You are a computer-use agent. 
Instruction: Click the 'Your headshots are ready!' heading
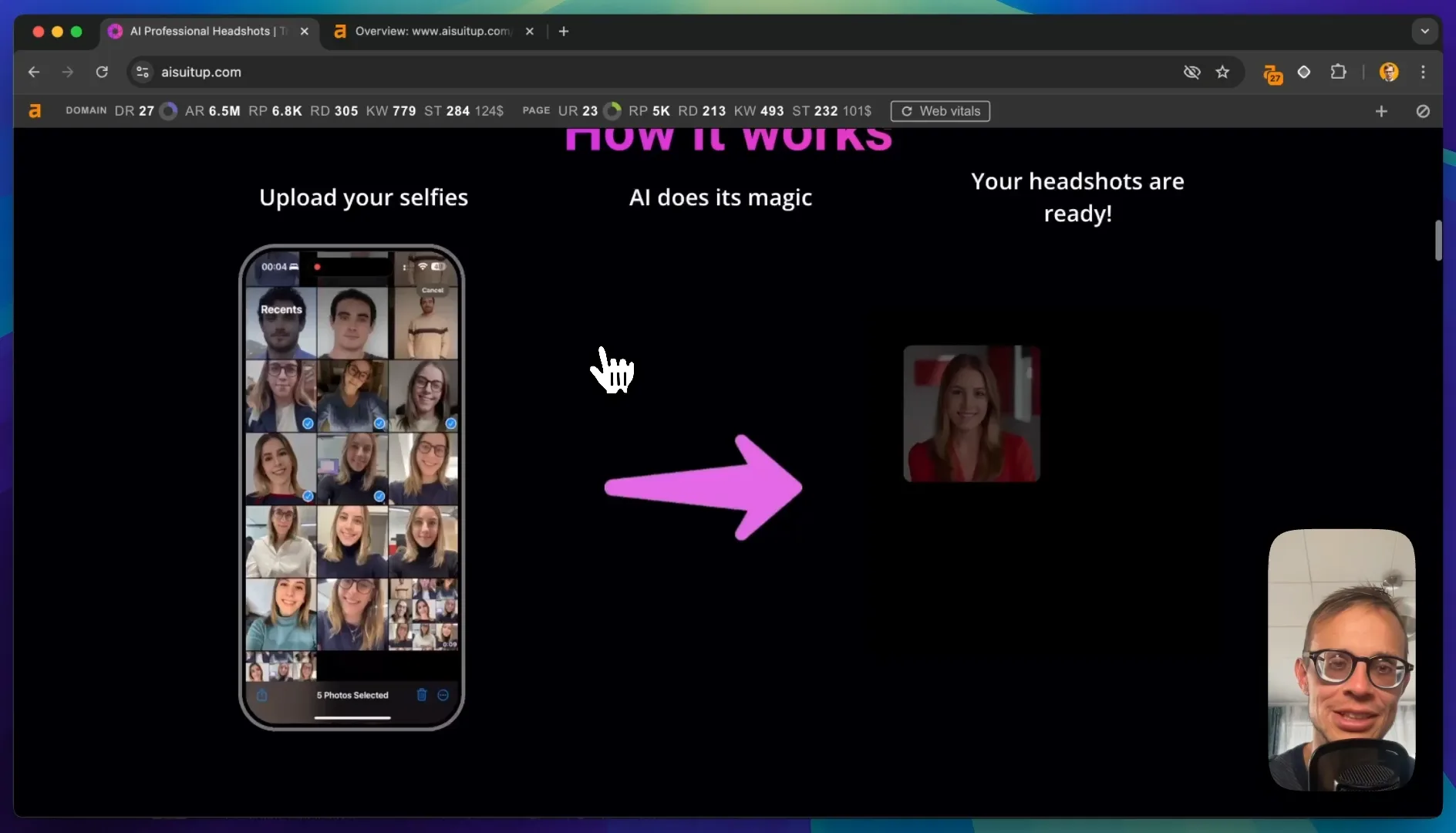[x=1077, y=197]
